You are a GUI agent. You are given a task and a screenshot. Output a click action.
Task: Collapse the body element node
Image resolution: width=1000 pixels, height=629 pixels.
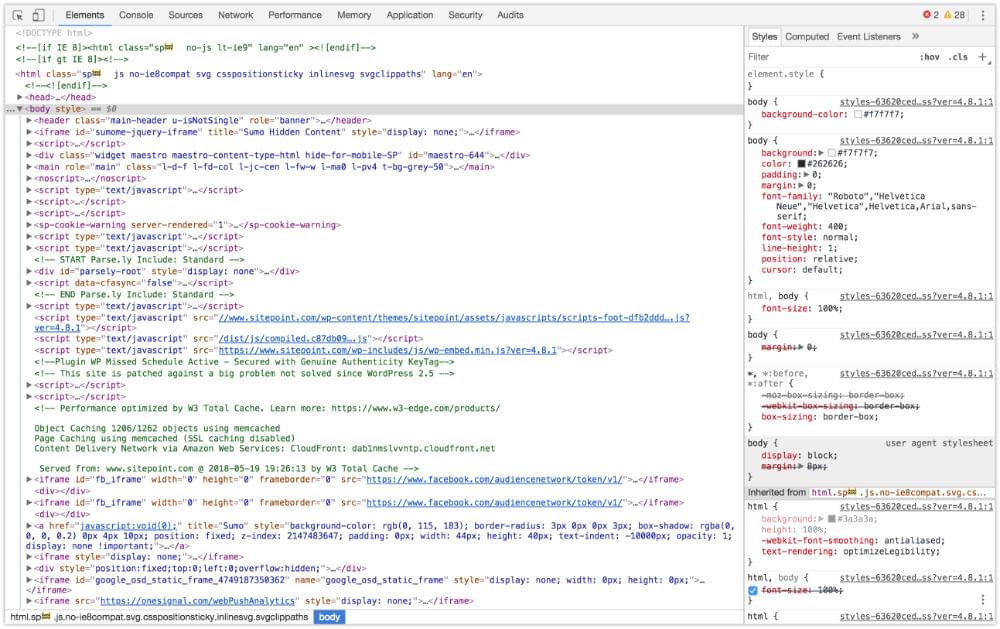click(x=21, y=108)
